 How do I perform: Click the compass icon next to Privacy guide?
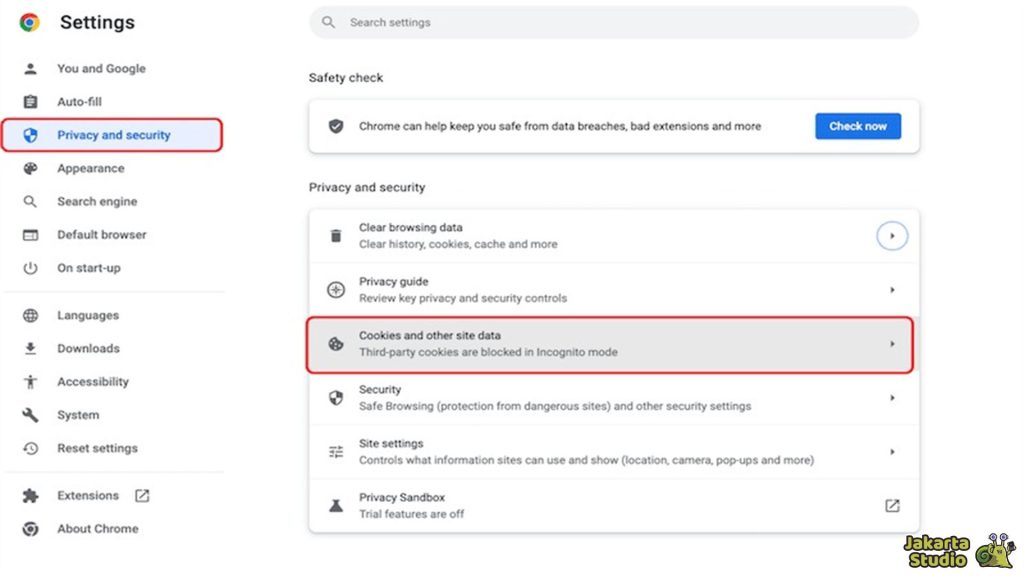336,290
